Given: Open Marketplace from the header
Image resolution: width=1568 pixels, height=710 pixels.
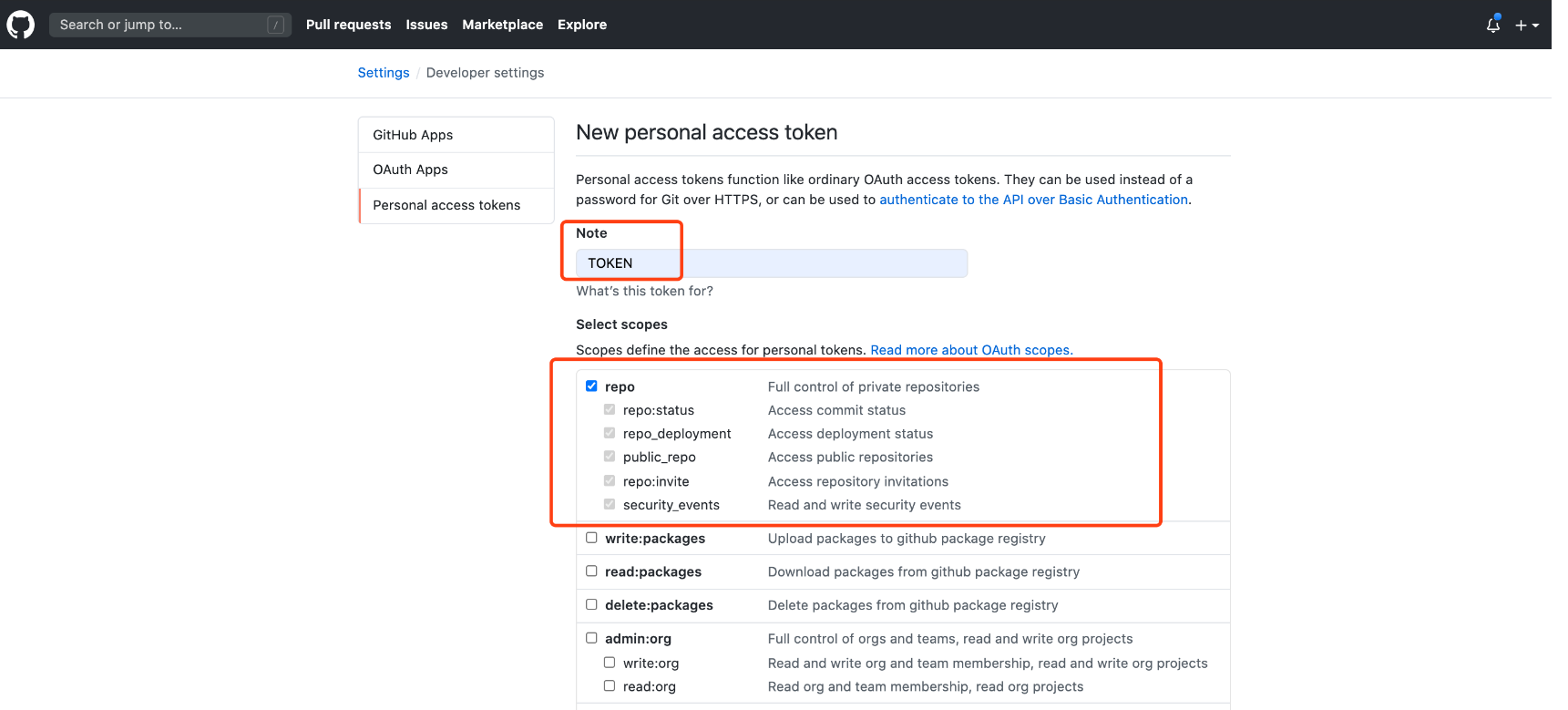Looking at the screenshot, I should pyautogui.click(x=502, y=25).
